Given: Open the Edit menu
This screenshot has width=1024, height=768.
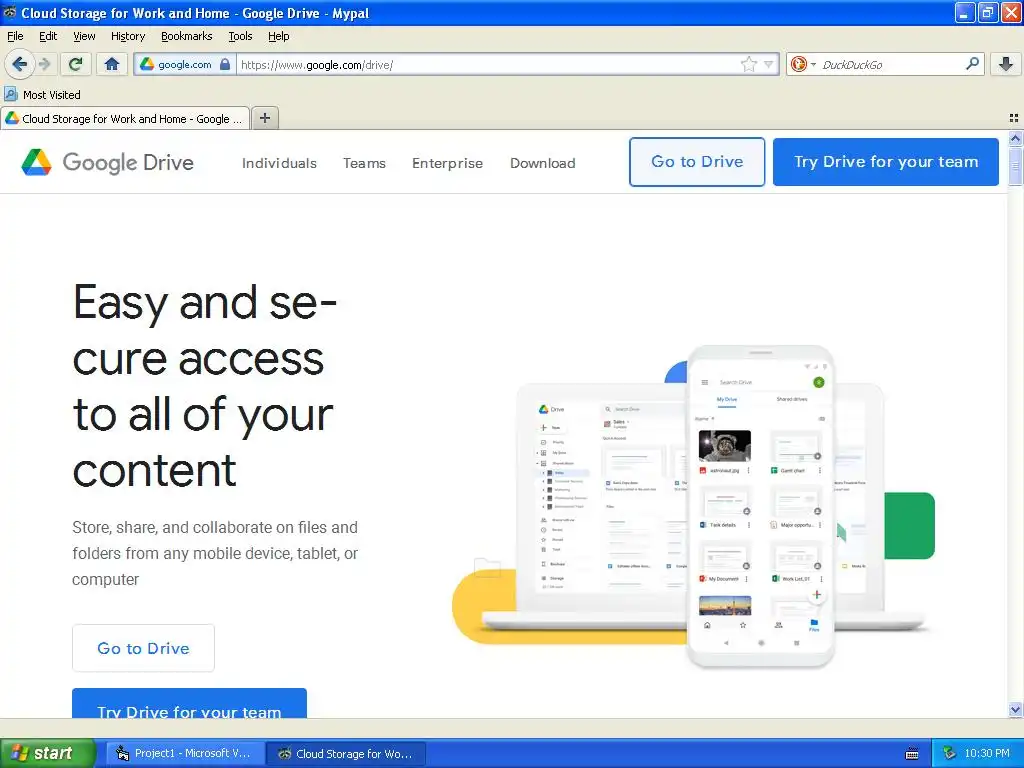Looking at the screenshot, I should click(x=48, y=36).
